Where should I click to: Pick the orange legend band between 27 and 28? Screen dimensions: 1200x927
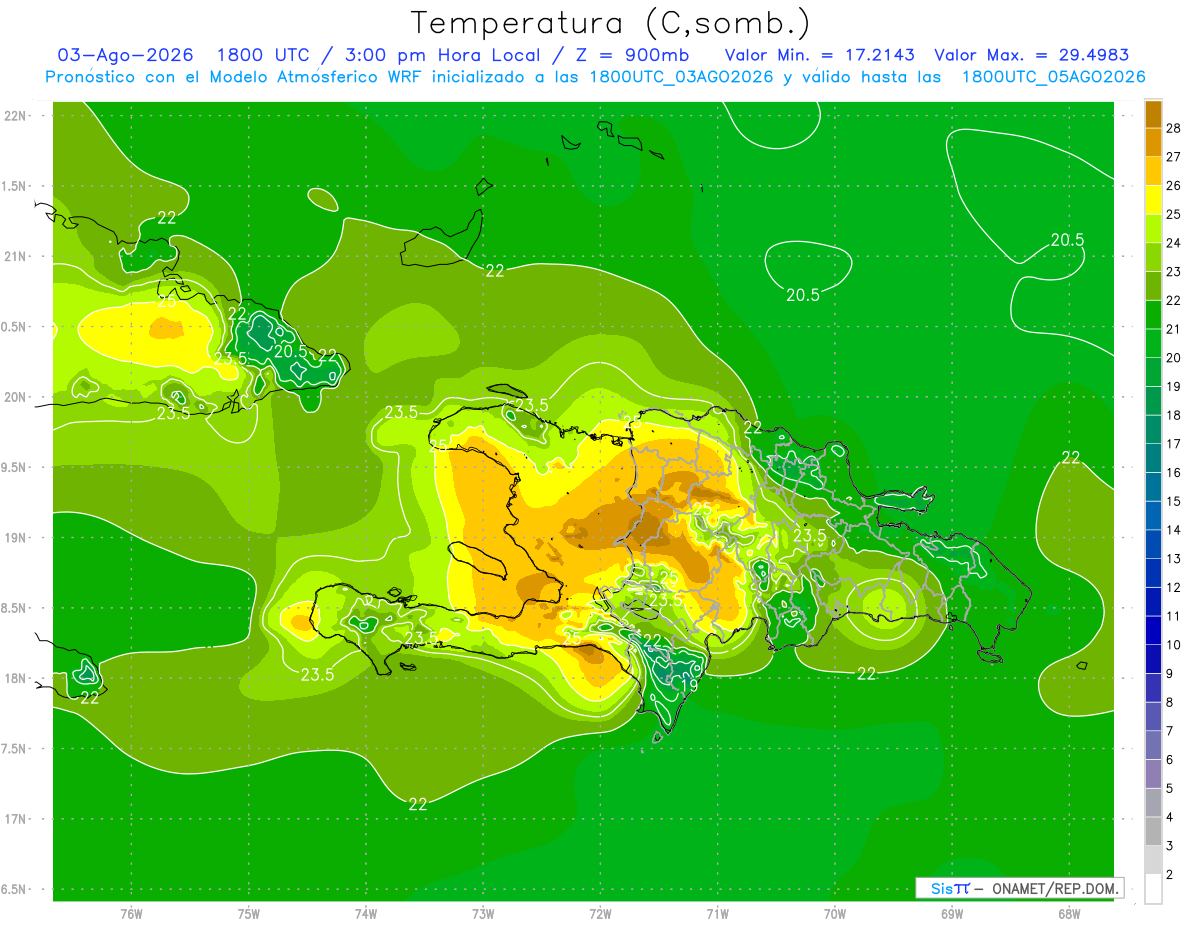(1153, 142)
